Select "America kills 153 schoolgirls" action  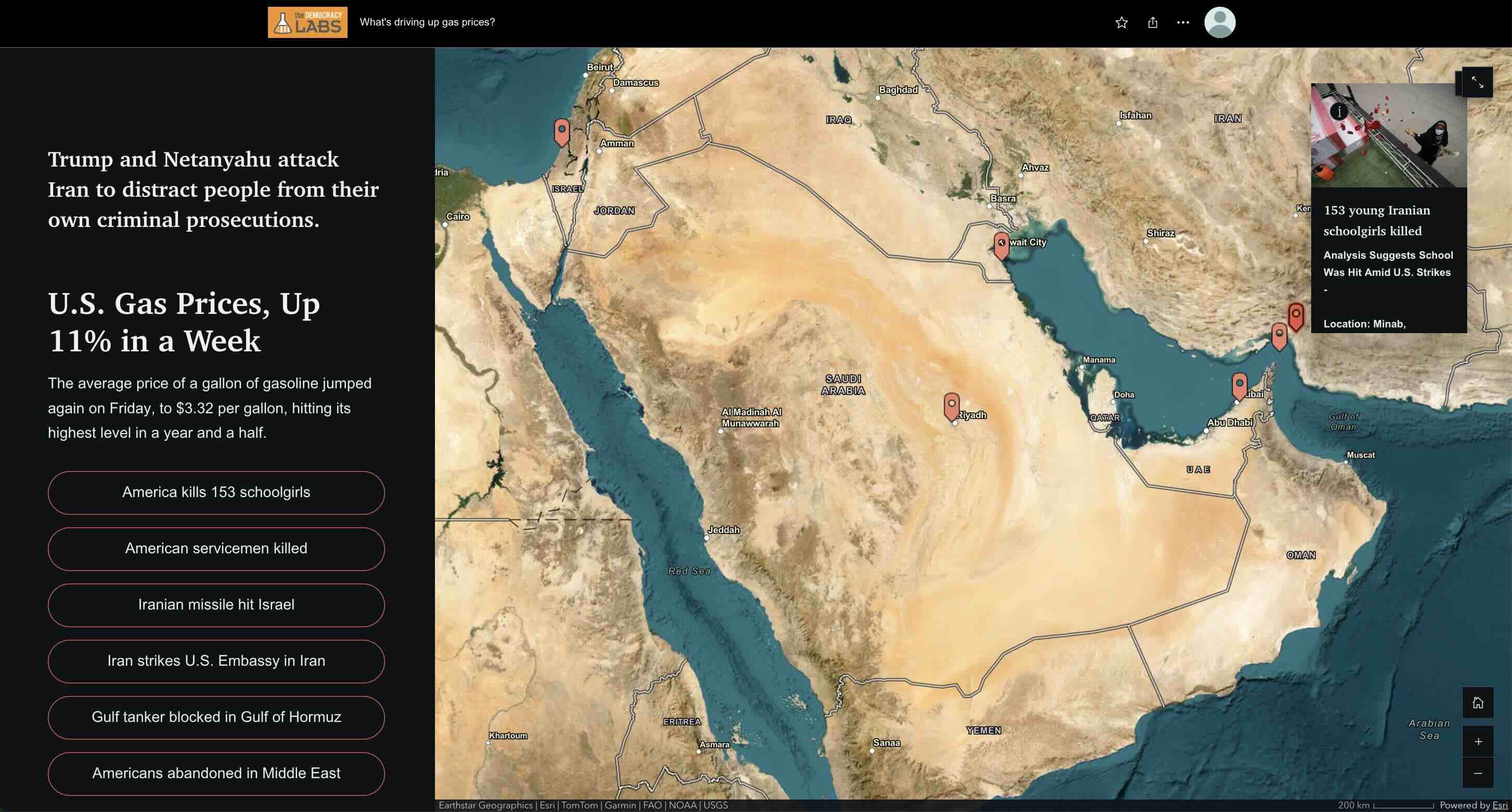click(x=216, y=492)
